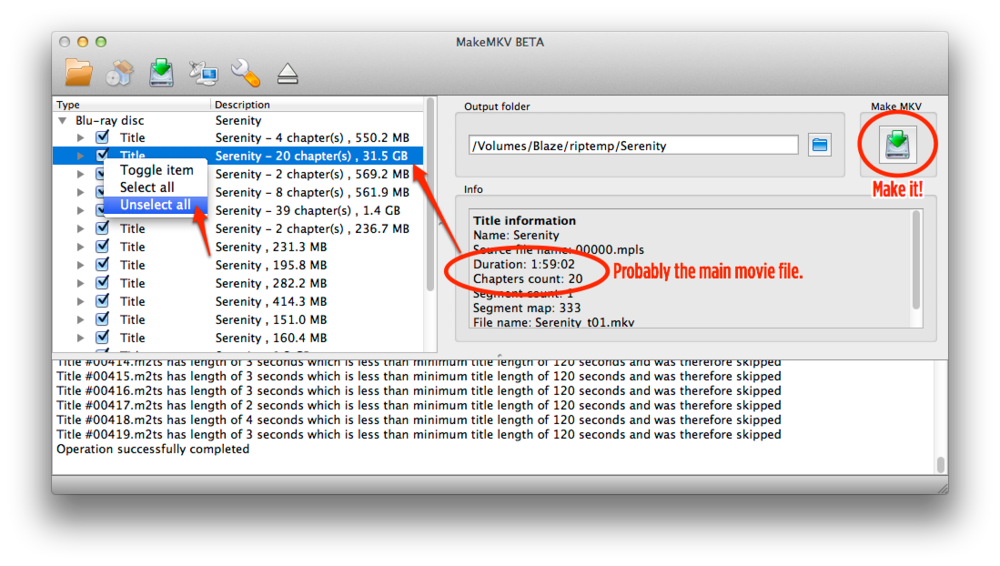This screenshot has height=566, width=1000.
Task: Expand the 2 chapter(s) 236.7 MB title
Action: coord(80,228)
